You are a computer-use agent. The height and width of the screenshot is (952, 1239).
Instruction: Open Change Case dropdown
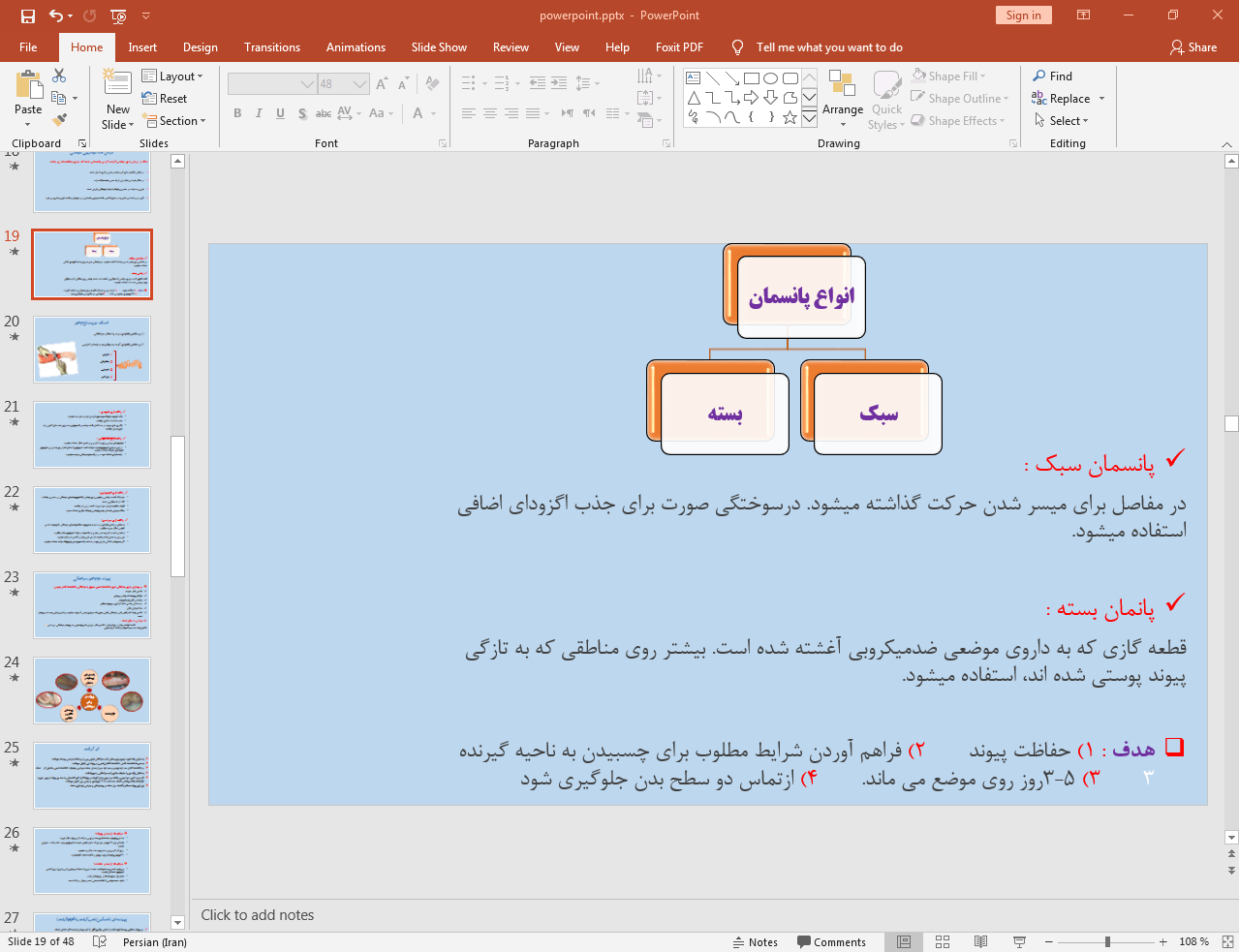click(381, 113)
